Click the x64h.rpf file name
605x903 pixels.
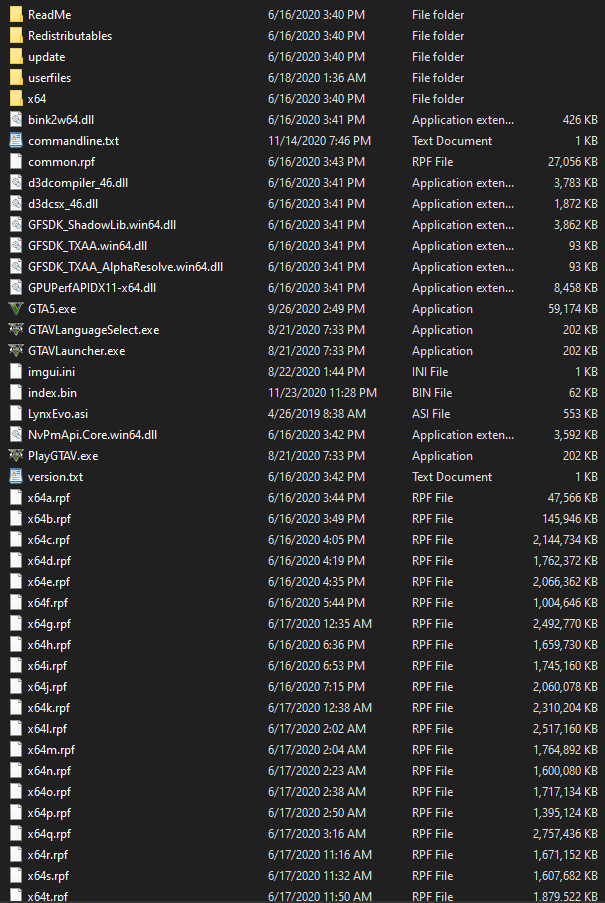50,645
